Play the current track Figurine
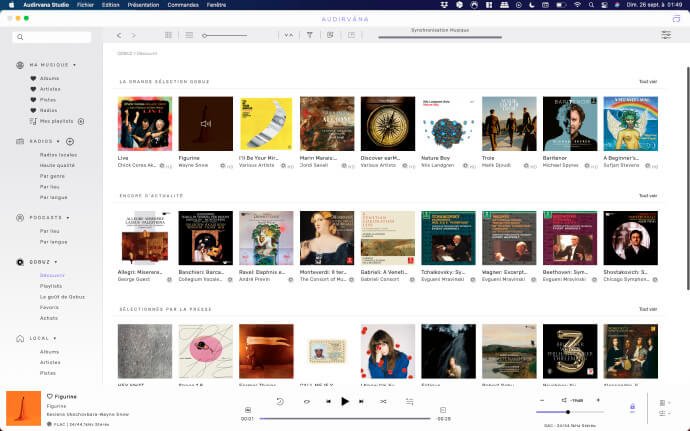The image size is (690, 431). 345,401
